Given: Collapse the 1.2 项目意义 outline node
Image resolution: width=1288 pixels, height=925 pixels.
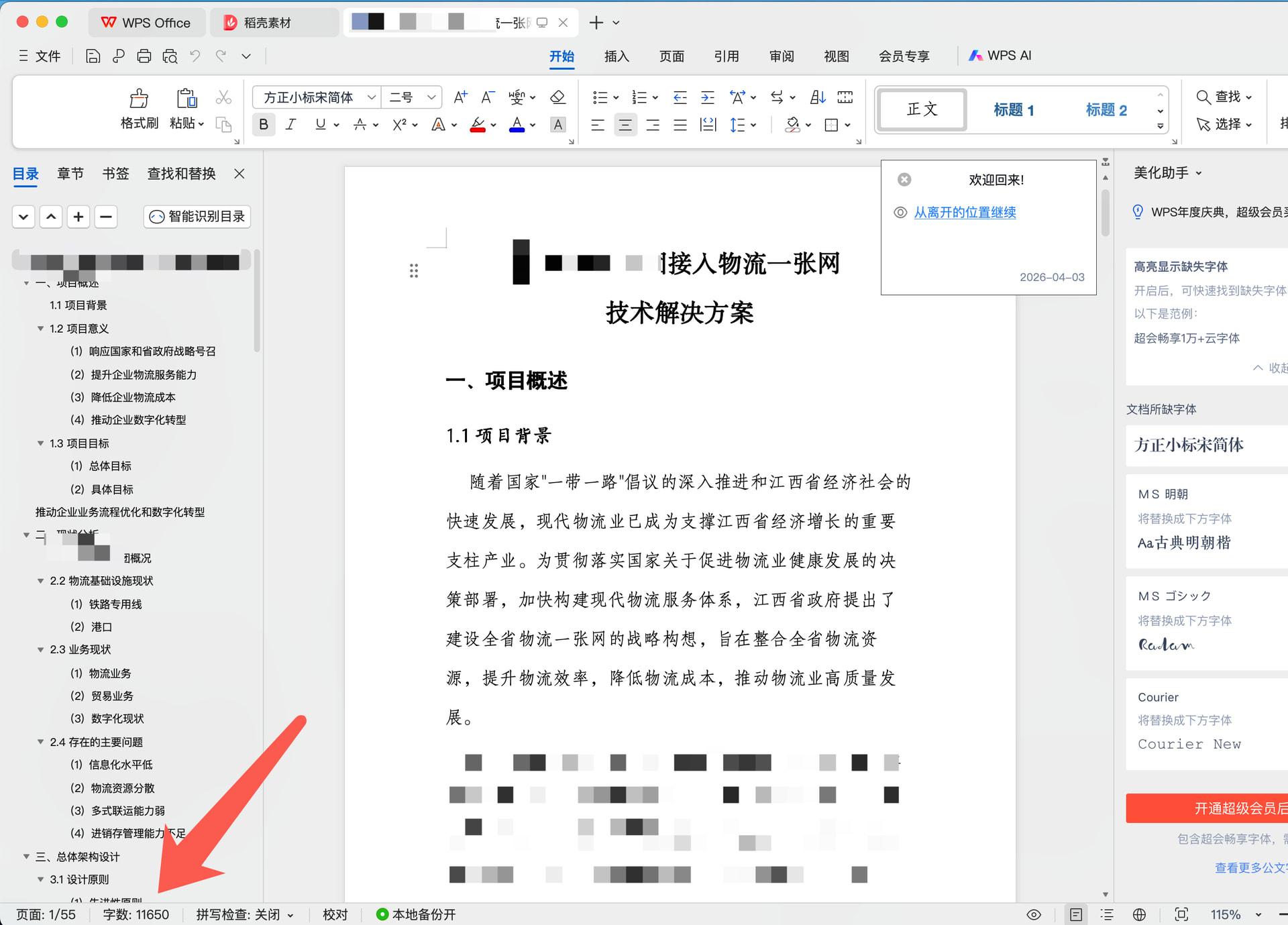Looking at the screenshot, I should click(x=40, y=329).
